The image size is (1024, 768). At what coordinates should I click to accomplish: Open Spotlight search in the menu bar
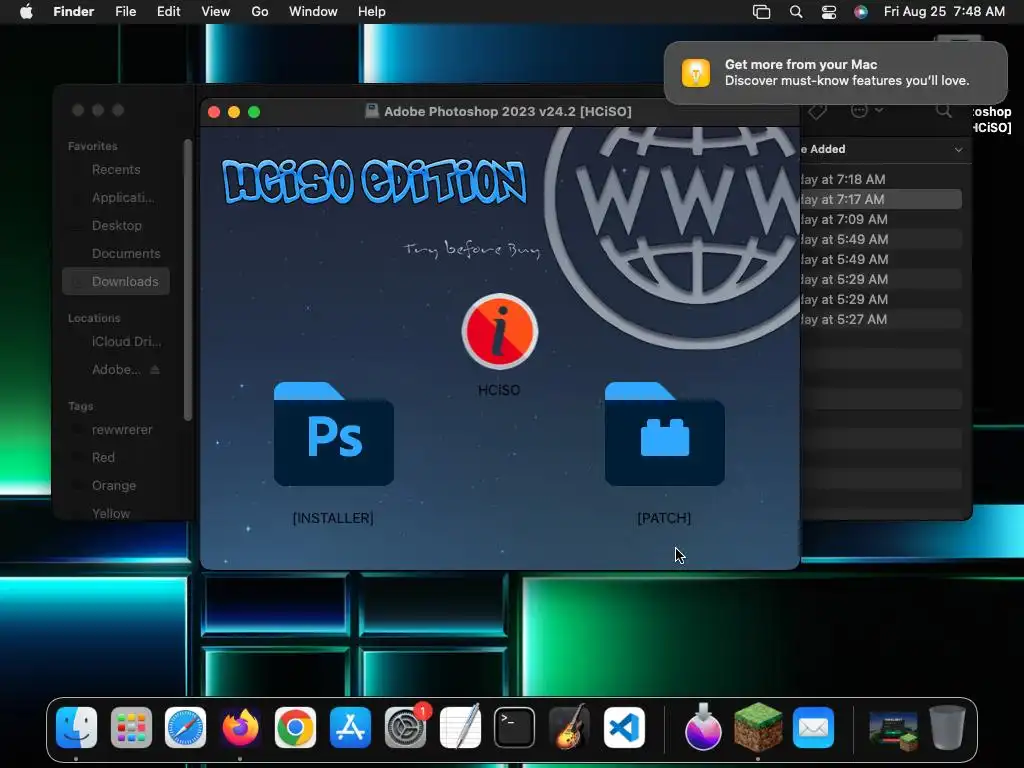[x=795, y=12]
